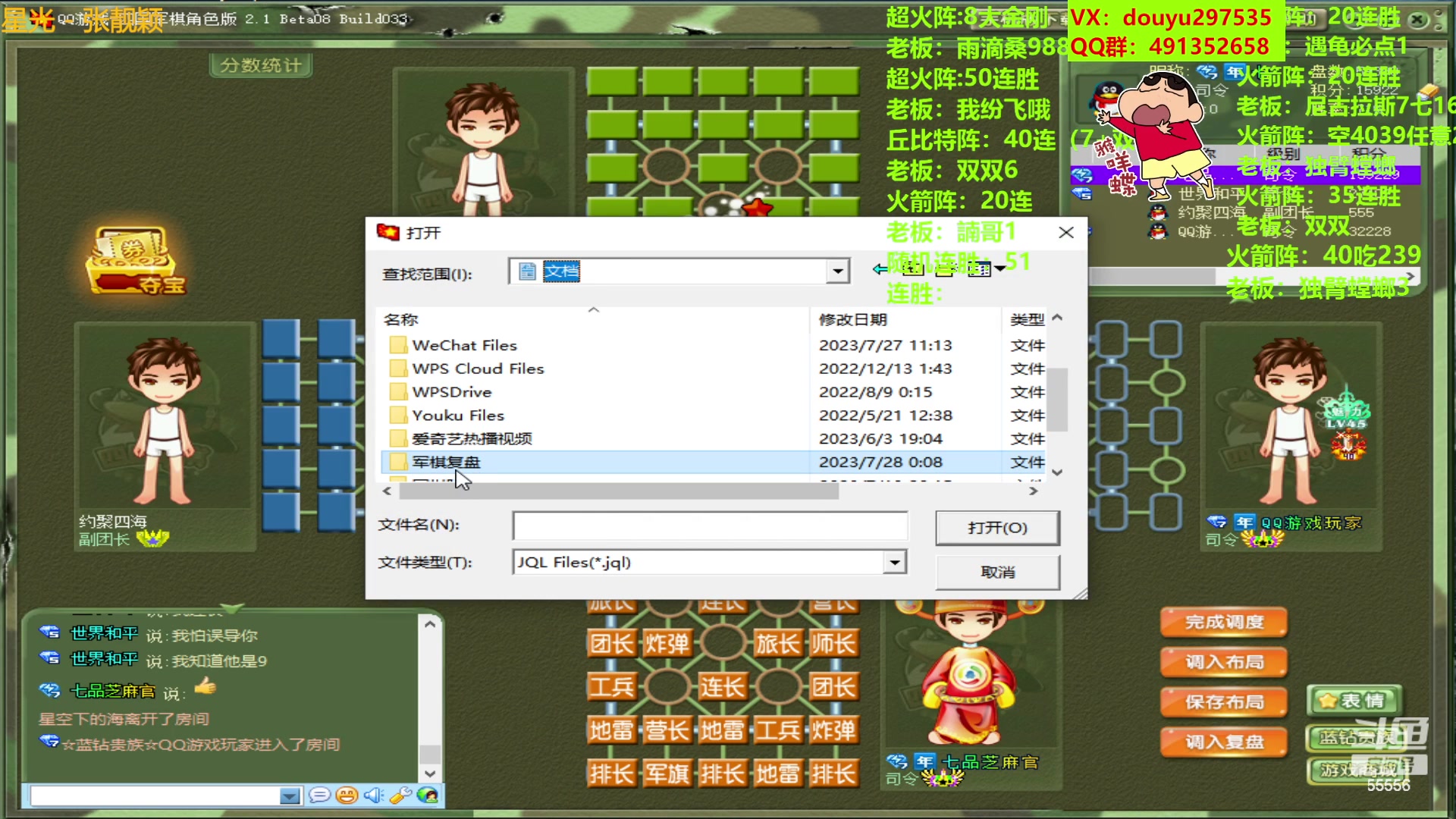Click the 调入布局 button
This screenshot has width=1456, height=819.
tap(1224, 663)
